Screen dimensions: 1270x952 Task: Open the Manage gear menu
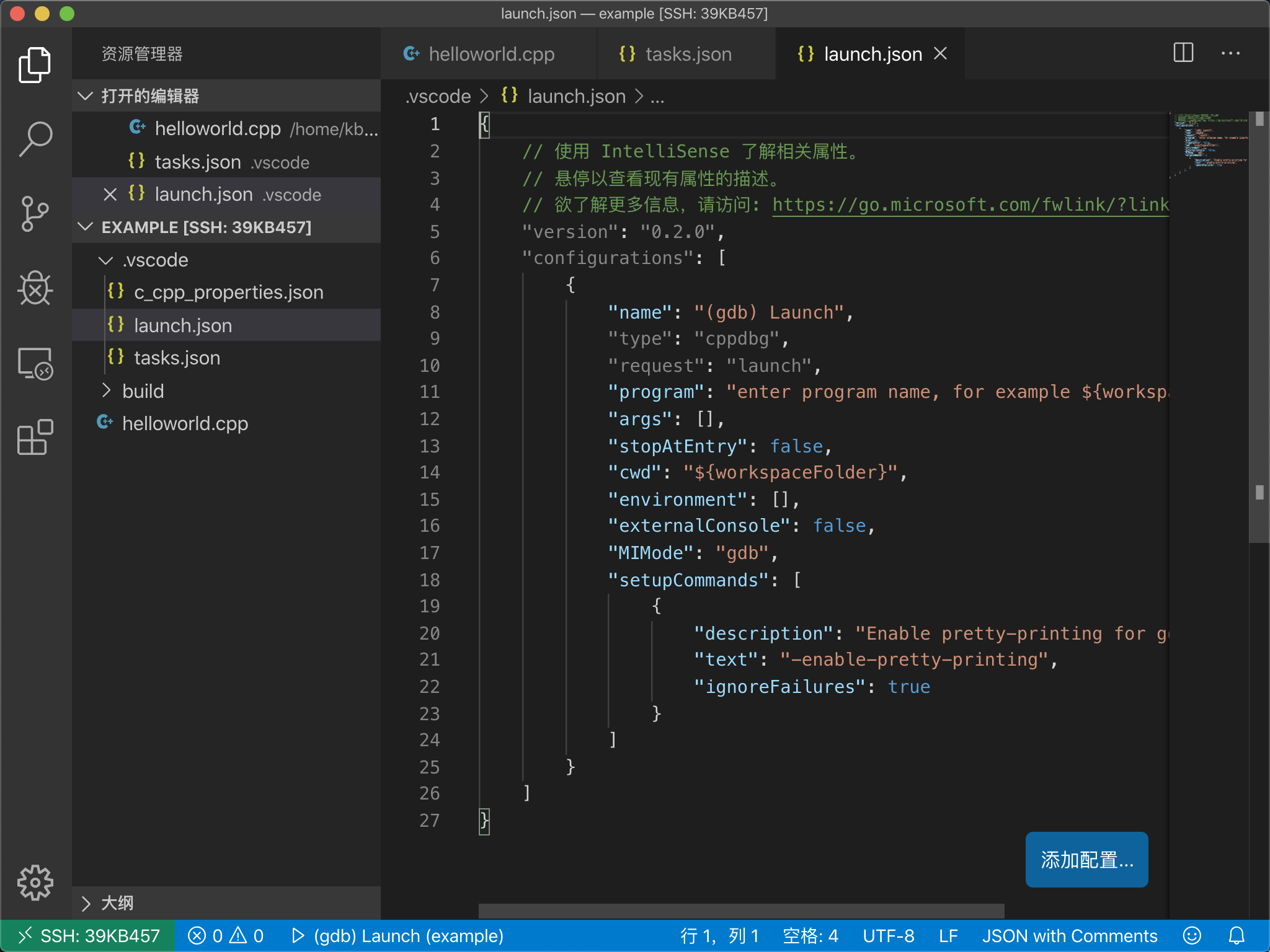point(35,882)
